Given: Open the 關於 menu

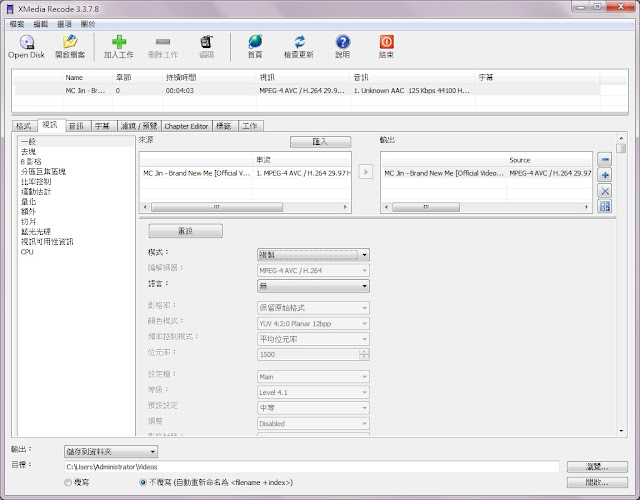Looking at the screenshot, I should tap(88, 24).
